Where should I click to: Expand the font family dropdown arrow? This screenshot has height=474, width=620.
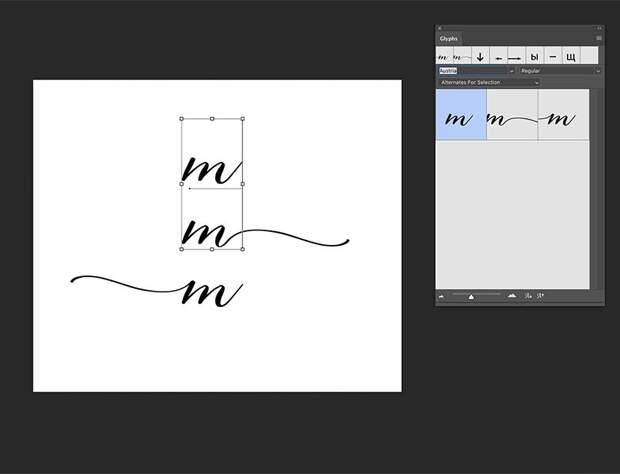point(512,71)
